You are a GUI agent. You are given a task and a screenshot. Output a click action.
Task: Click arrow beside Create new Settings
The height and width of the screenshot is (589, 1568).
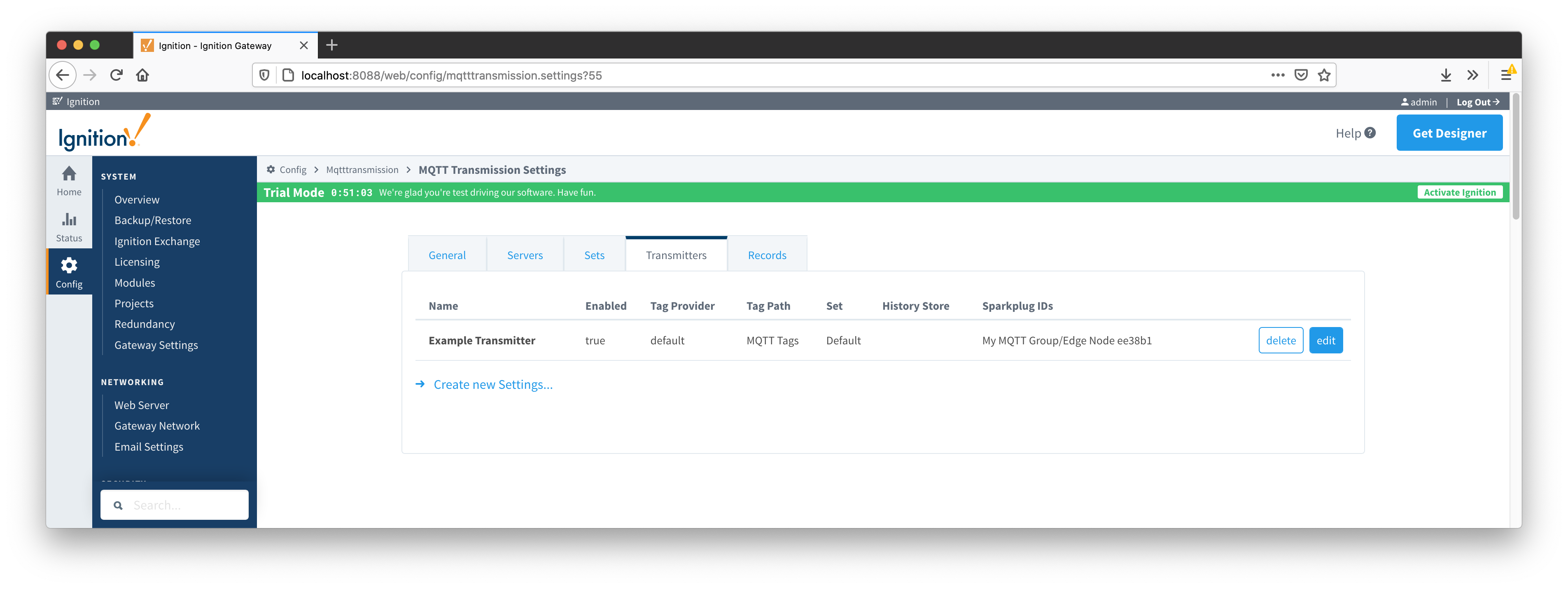click(x=420, y=384)
